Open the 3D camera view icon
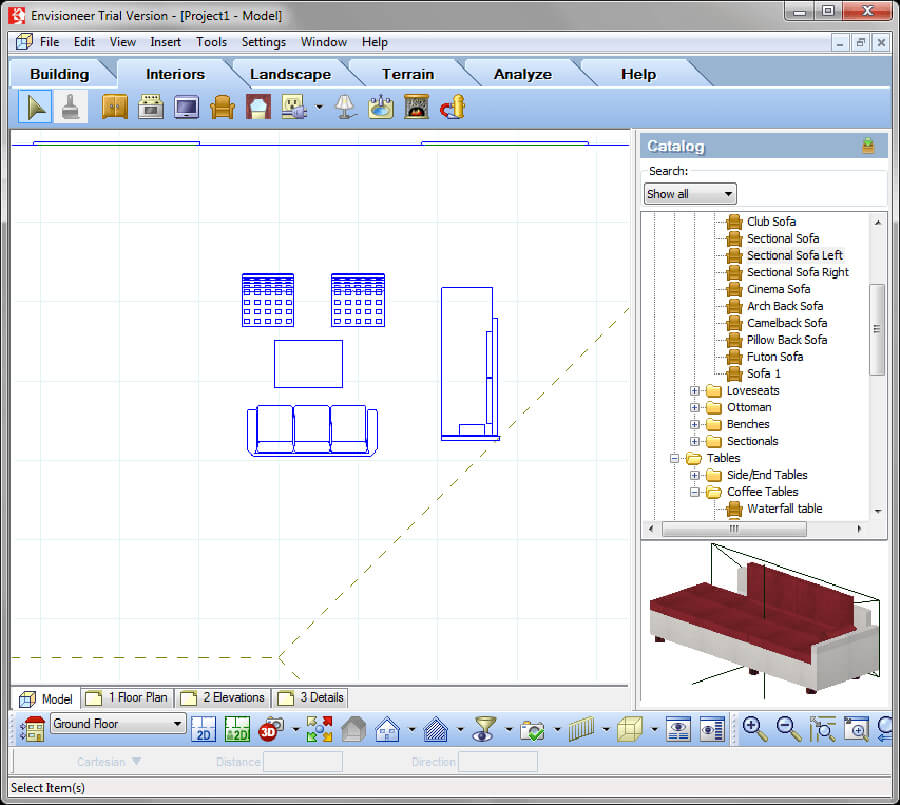 coord(271,729)
